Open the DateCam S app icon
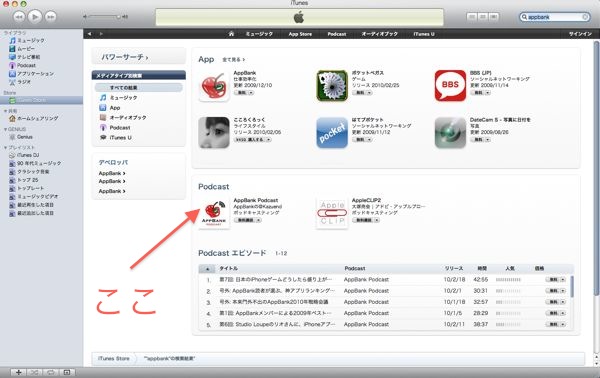 point(450,133)
